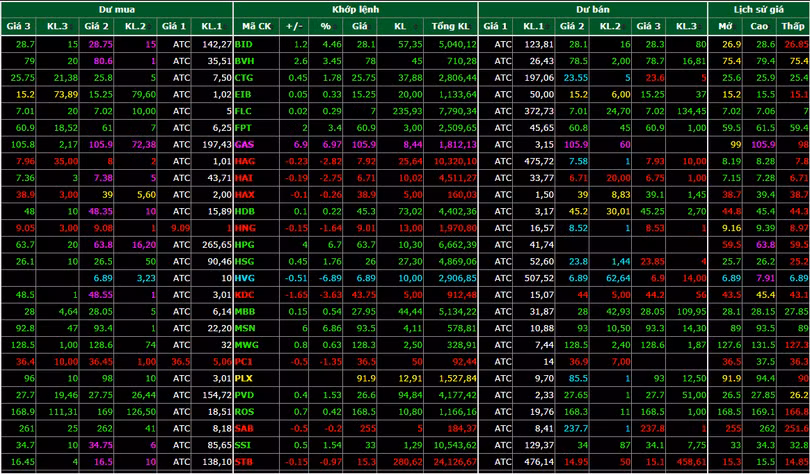This screenshot has width=810, height=474.
Task: Open the GAS stock symbol
Action: (x=245, y=145)
